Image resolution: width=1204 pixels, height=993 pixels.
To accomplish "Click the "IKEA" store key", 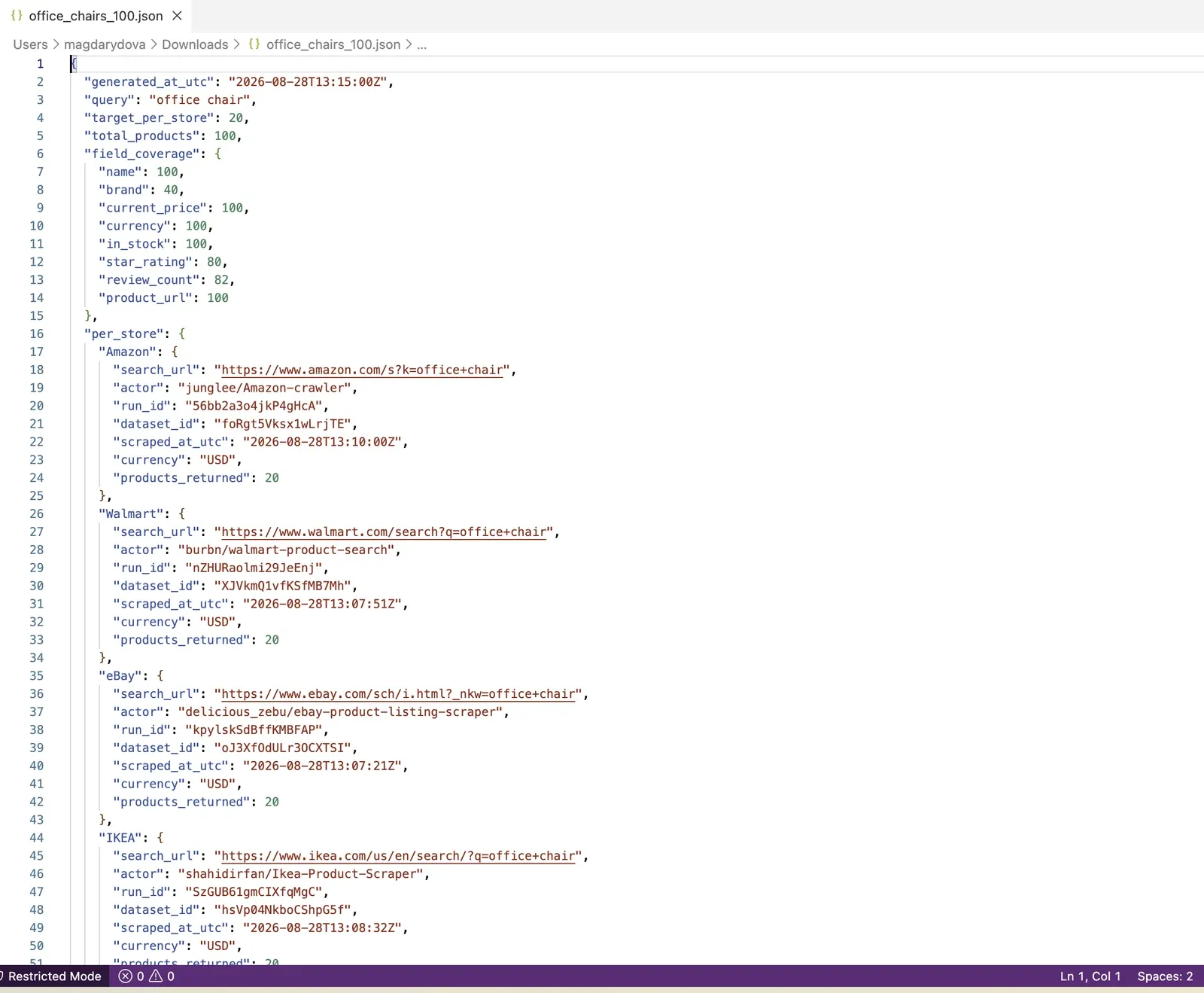I will coord(120,837).
